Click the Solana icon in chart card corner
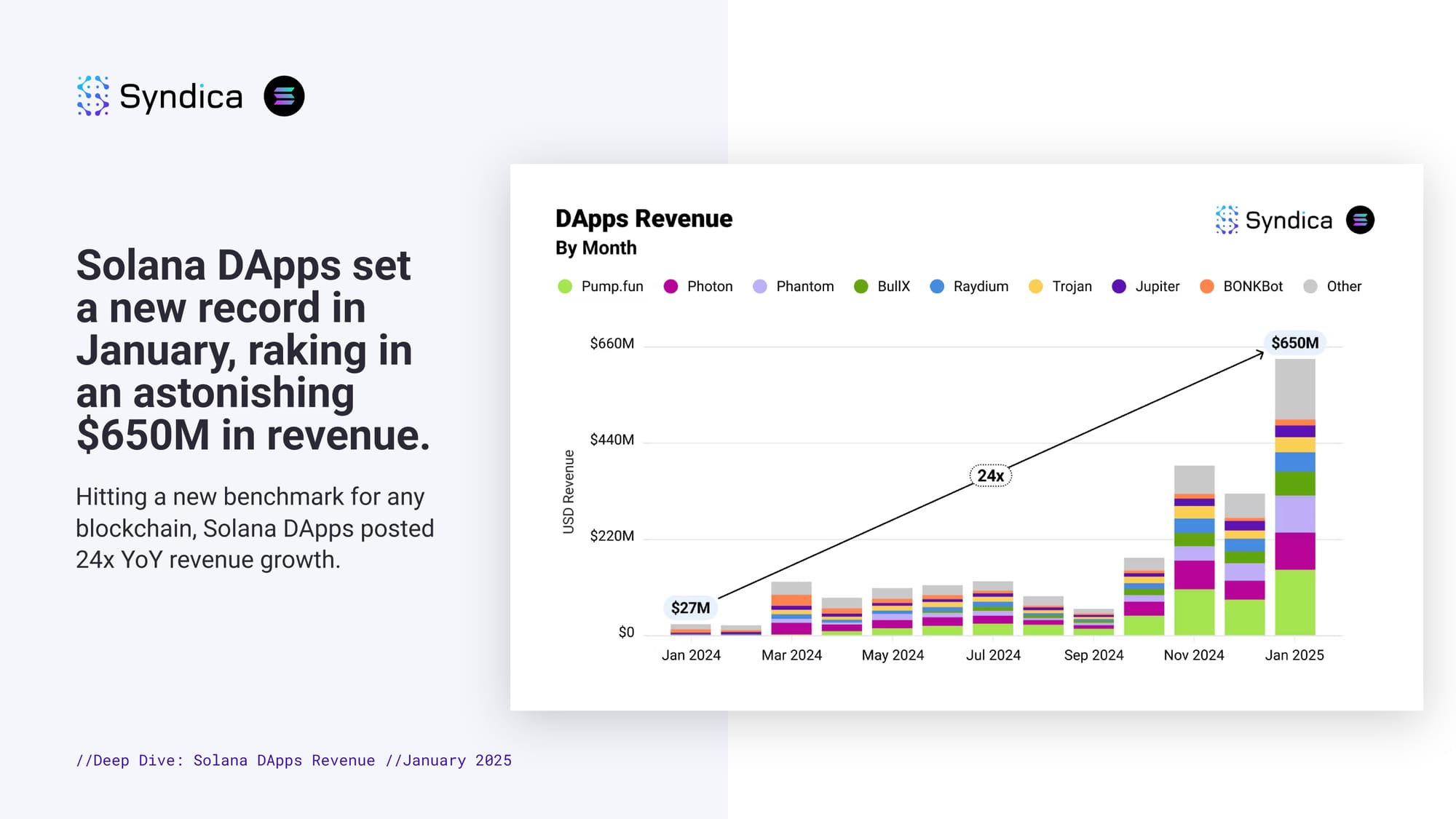Image resolution: width=1456 pixels, height=819 pixels. click(x=1360, y=220)
